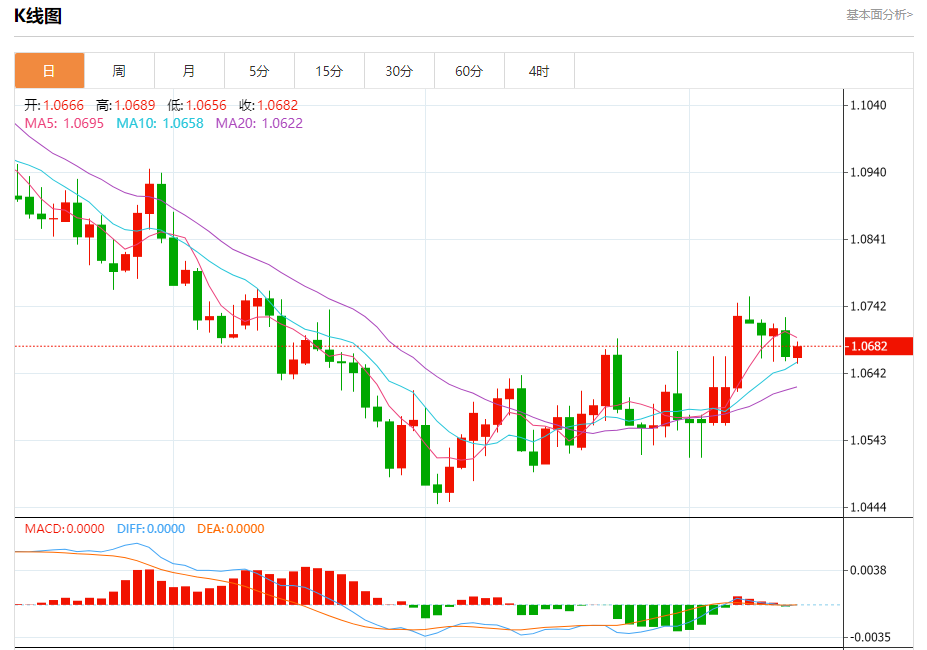Click the 0.0038 MACD axis label

tap(868, 570)
